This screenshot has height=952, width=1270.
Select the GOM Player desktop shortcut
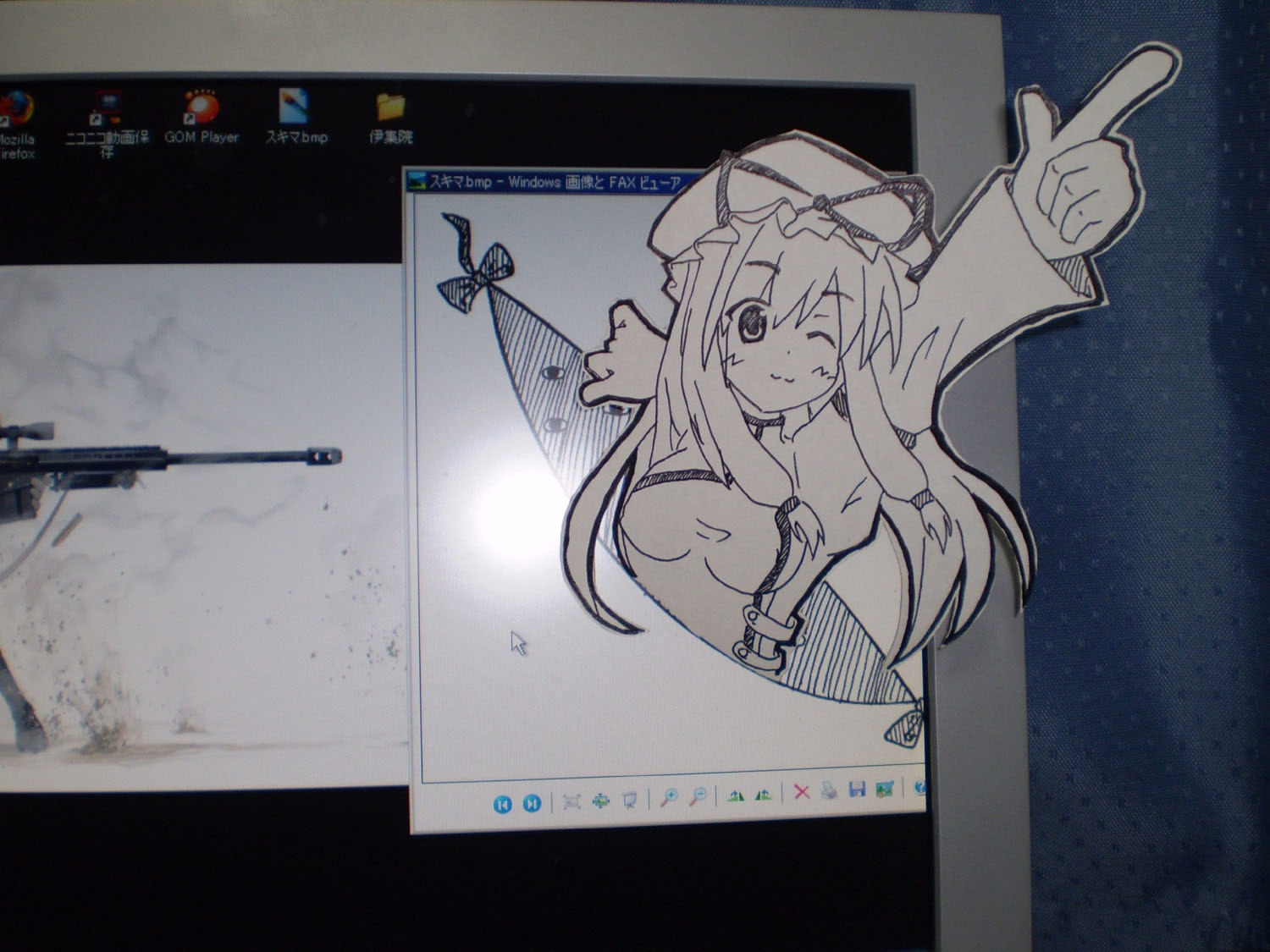coord(202,117)
